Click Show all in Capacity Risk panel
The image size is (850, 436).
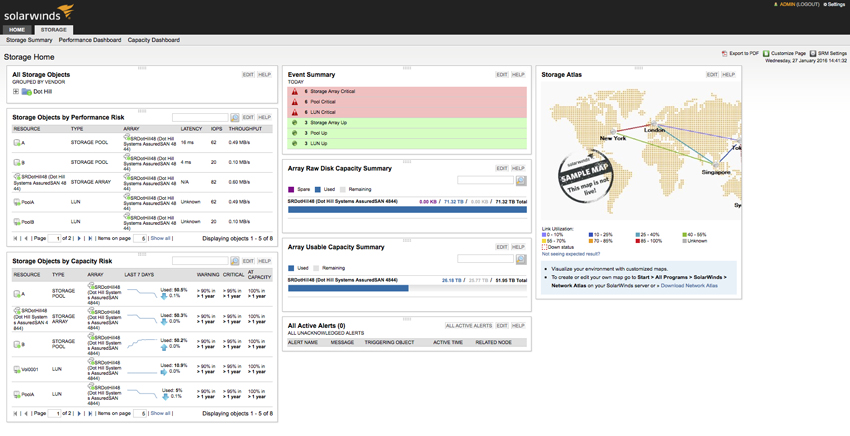160,413
